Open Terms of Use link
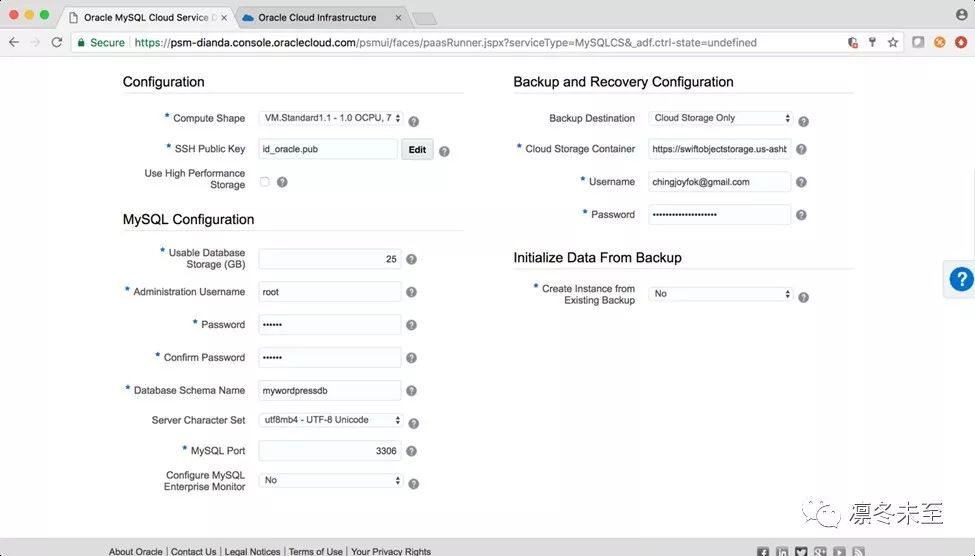 pyautogui.click(x=315, y=552)
